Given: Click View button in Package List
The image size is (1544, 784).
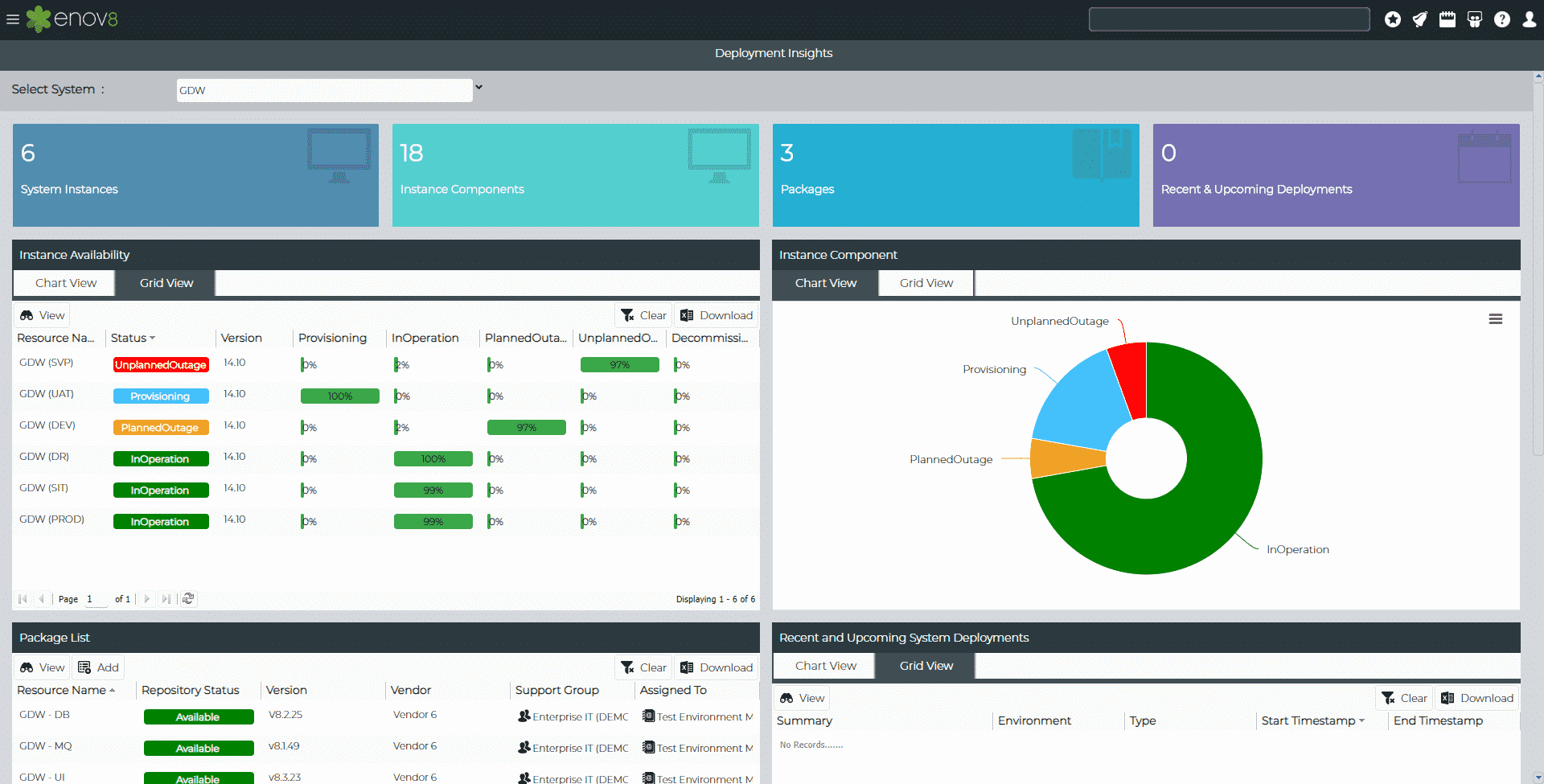Looking at the screenshot, I should (42, 667).
